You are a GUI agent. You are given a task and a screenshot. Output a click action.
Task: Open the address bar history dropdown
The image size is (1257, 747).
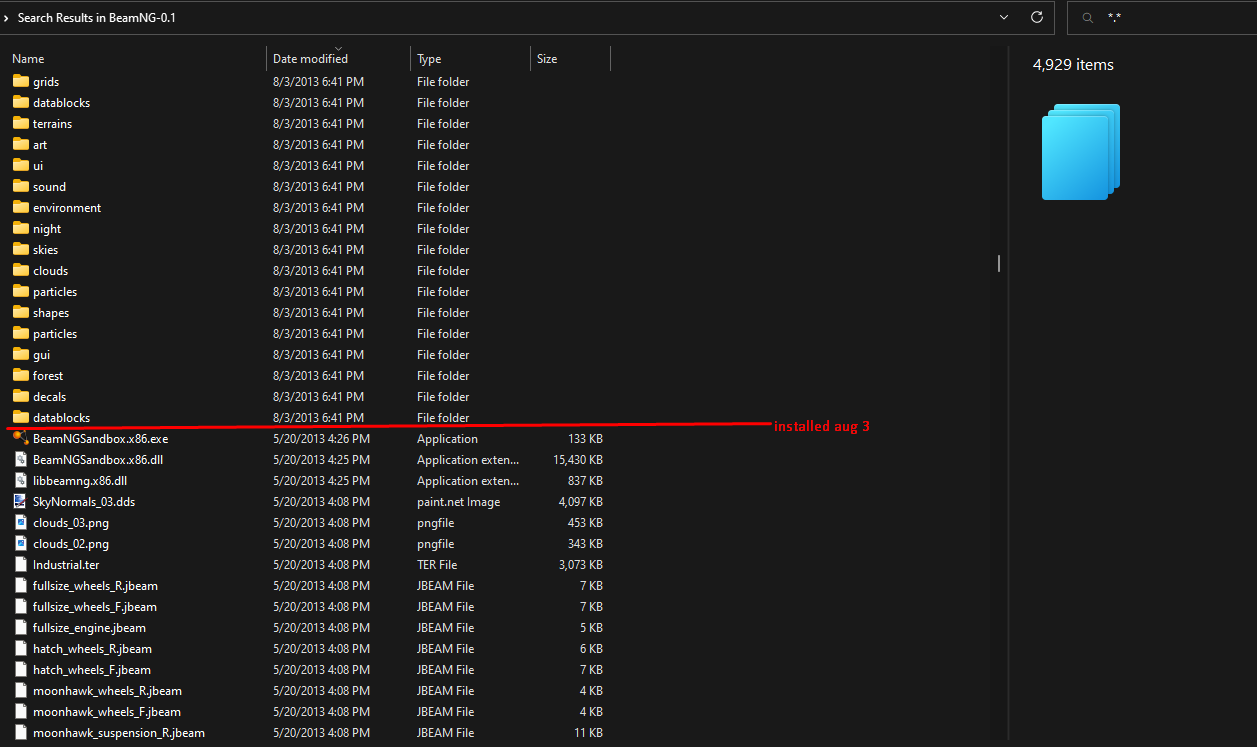coord(1004,17)
